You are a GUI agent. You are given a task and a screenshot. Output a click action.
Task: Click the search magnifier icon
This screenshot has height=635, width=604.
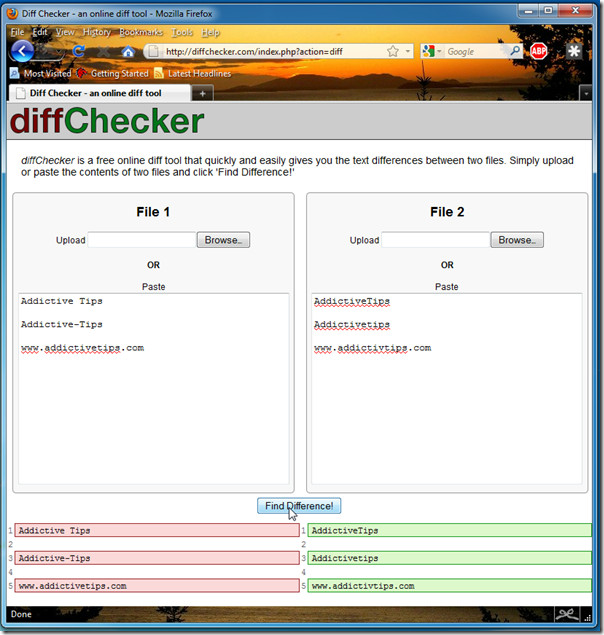[x=515, y=51]
